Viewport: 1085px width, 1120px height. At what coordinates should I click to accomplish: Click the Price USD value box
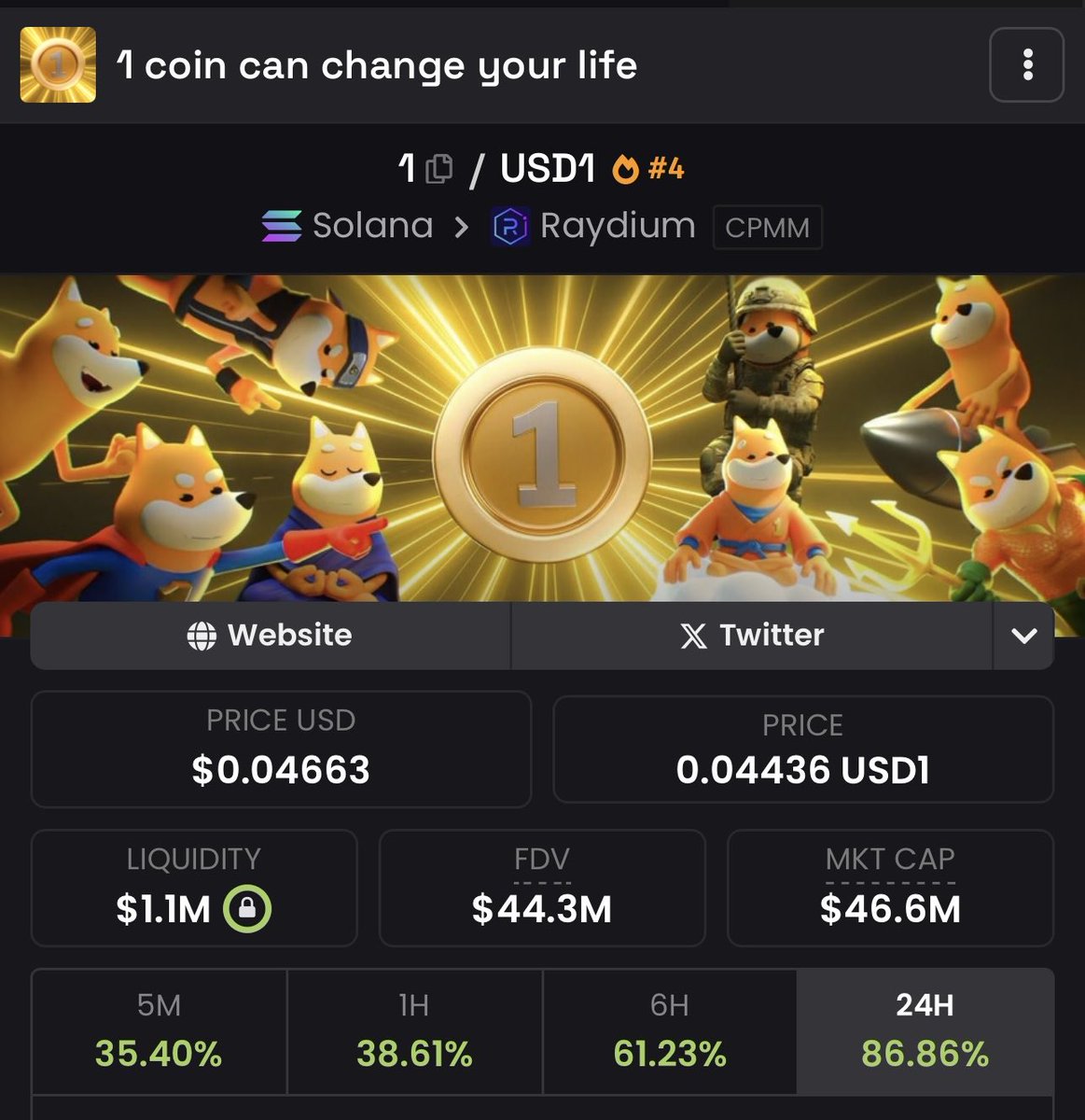[x=281, y=749]
